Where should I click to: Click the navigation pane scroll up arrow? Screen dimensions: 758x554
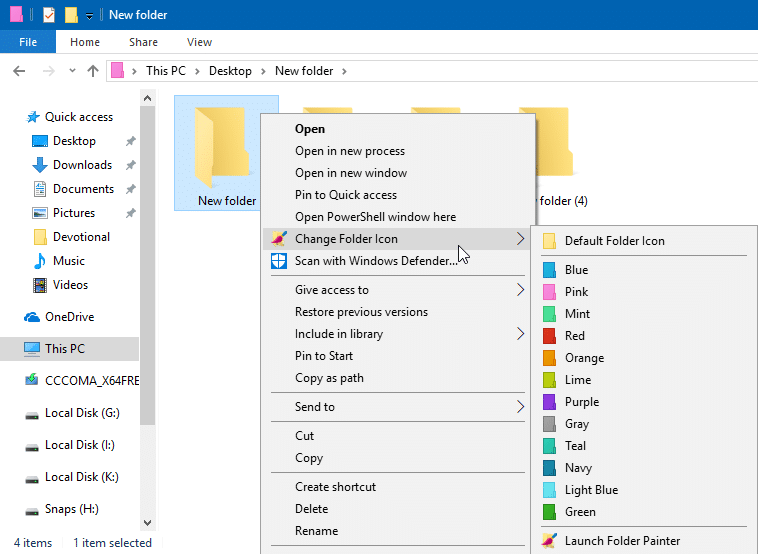147,99
